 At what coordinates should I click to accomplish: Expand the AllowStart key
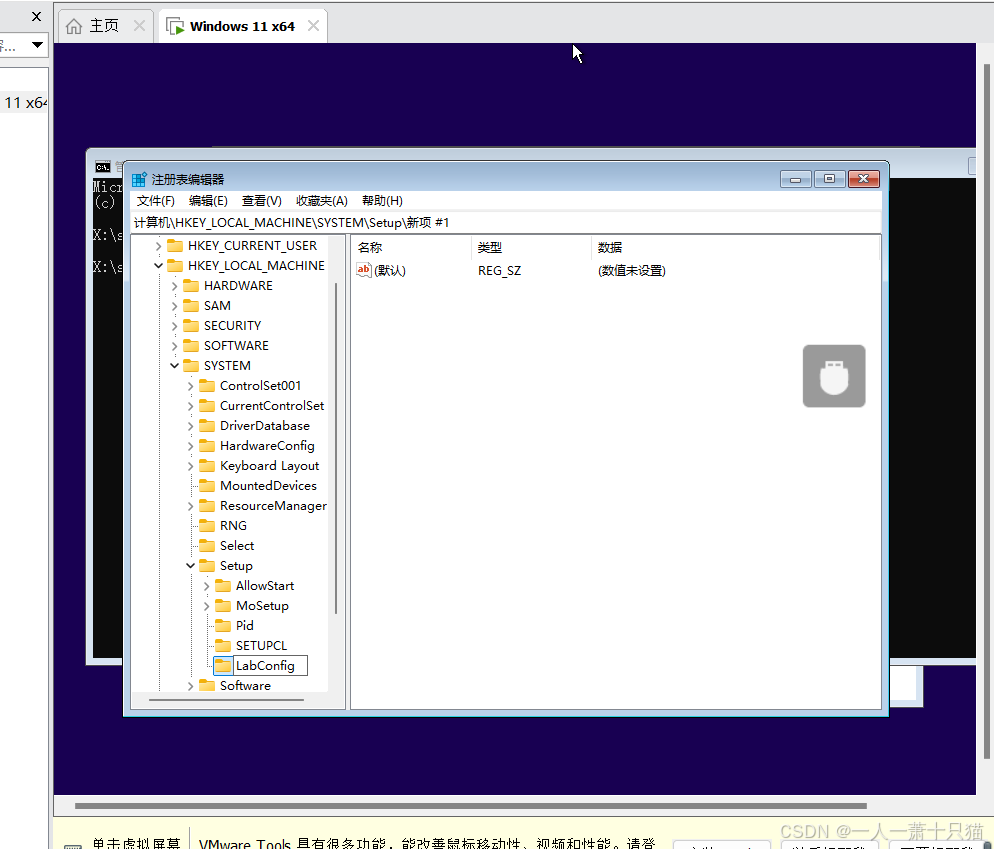click(x=206, y=586)
